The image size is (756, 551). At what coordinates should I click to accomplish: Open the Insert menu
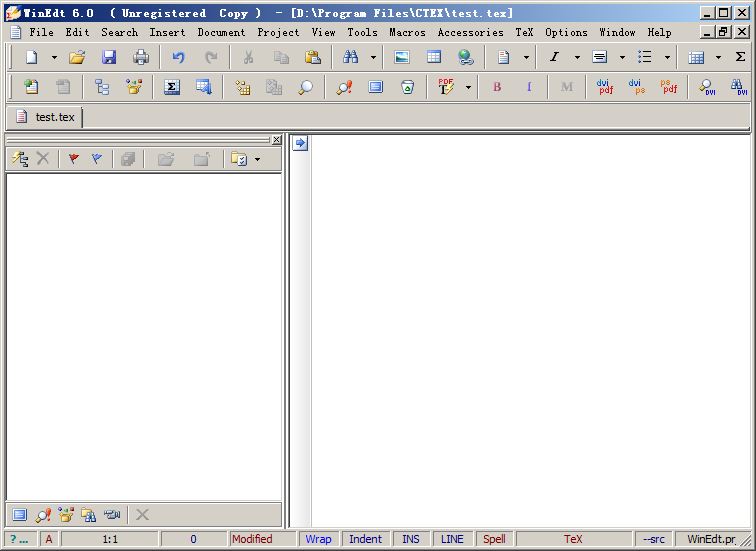(x=167, y=32)
